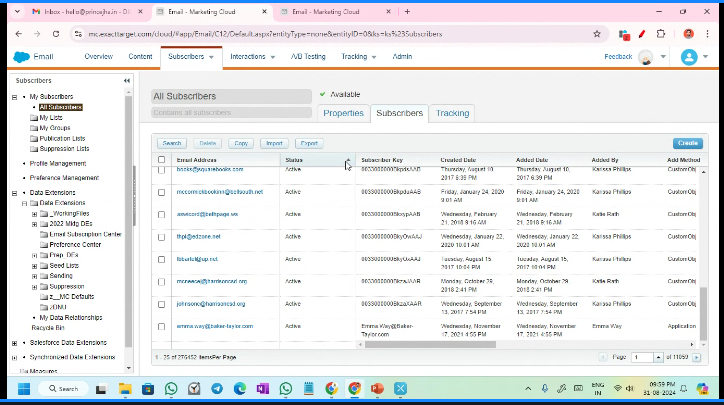This screenshot has height=405, width=724.
Task: Open the Admin menu item
Action: coord(402,56)
